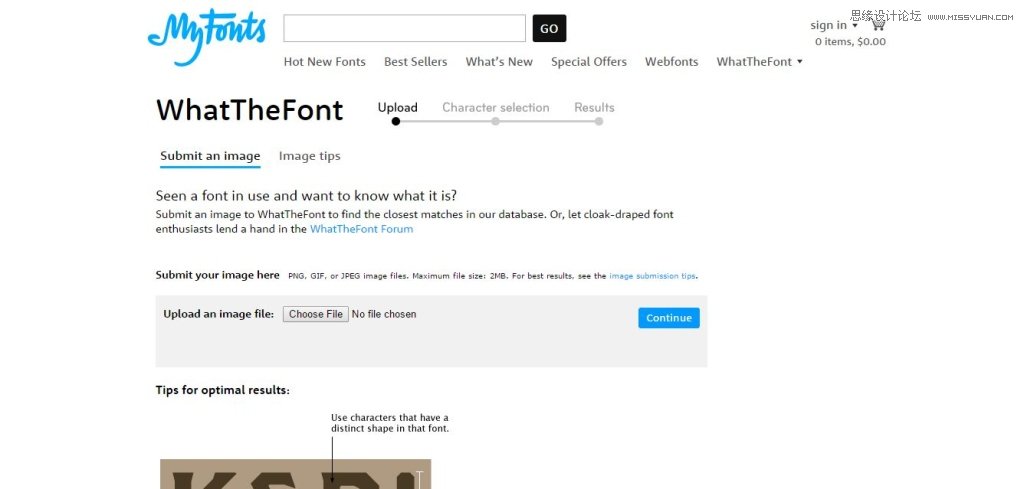
Task: Click the sample font image thumbnail
Action: [296, 474]
